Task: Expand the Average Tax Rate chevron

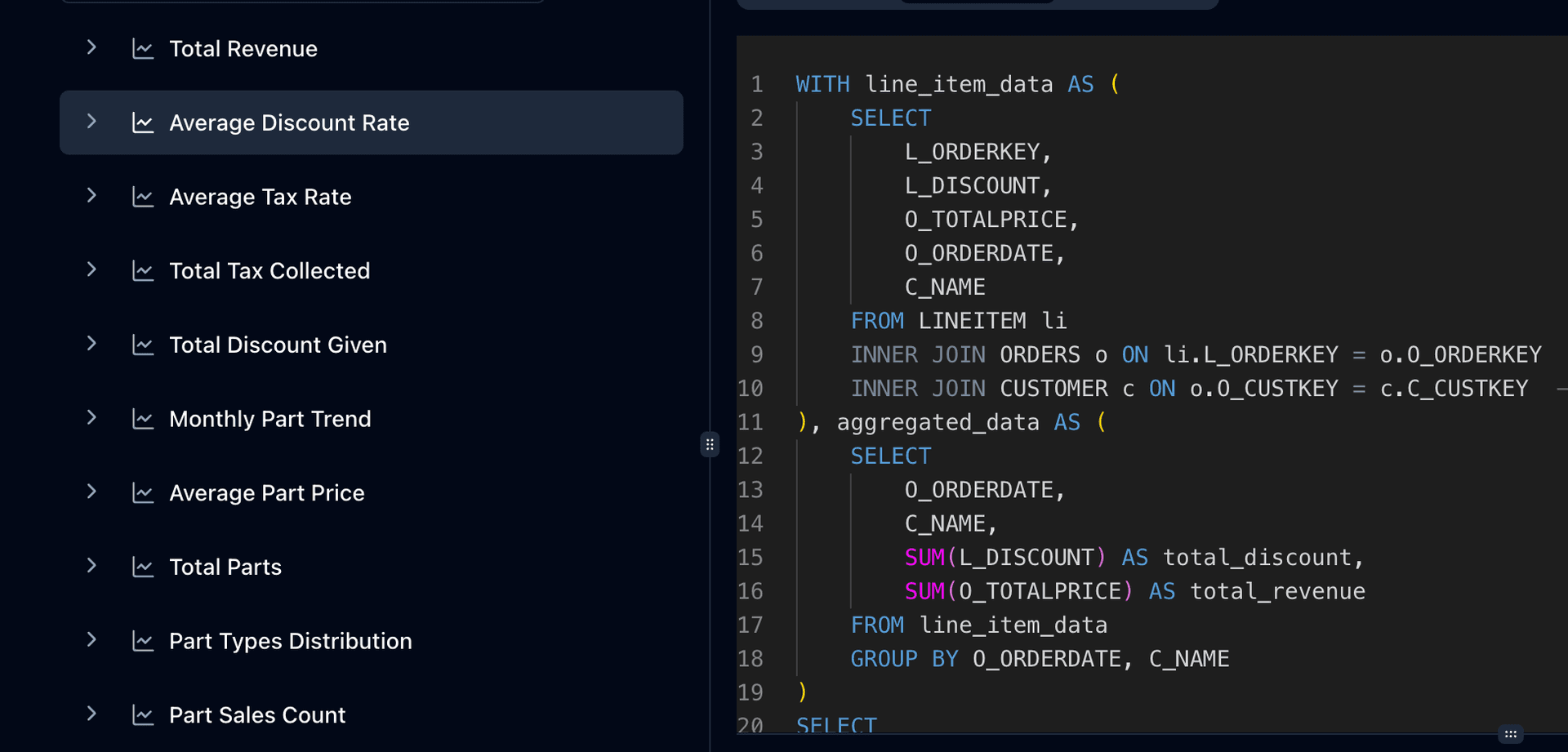Action: coord(91,196)
